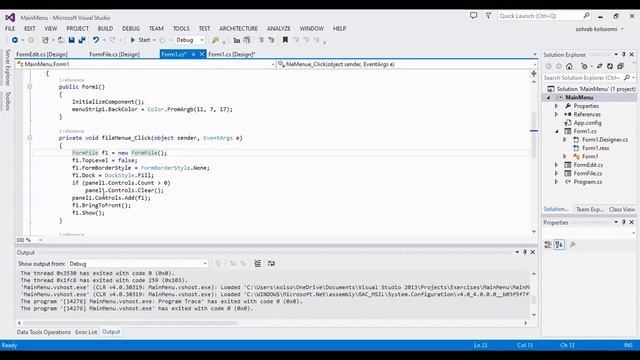Toggle pin on the Form1.cs* tab

click(x=193, y=54)
